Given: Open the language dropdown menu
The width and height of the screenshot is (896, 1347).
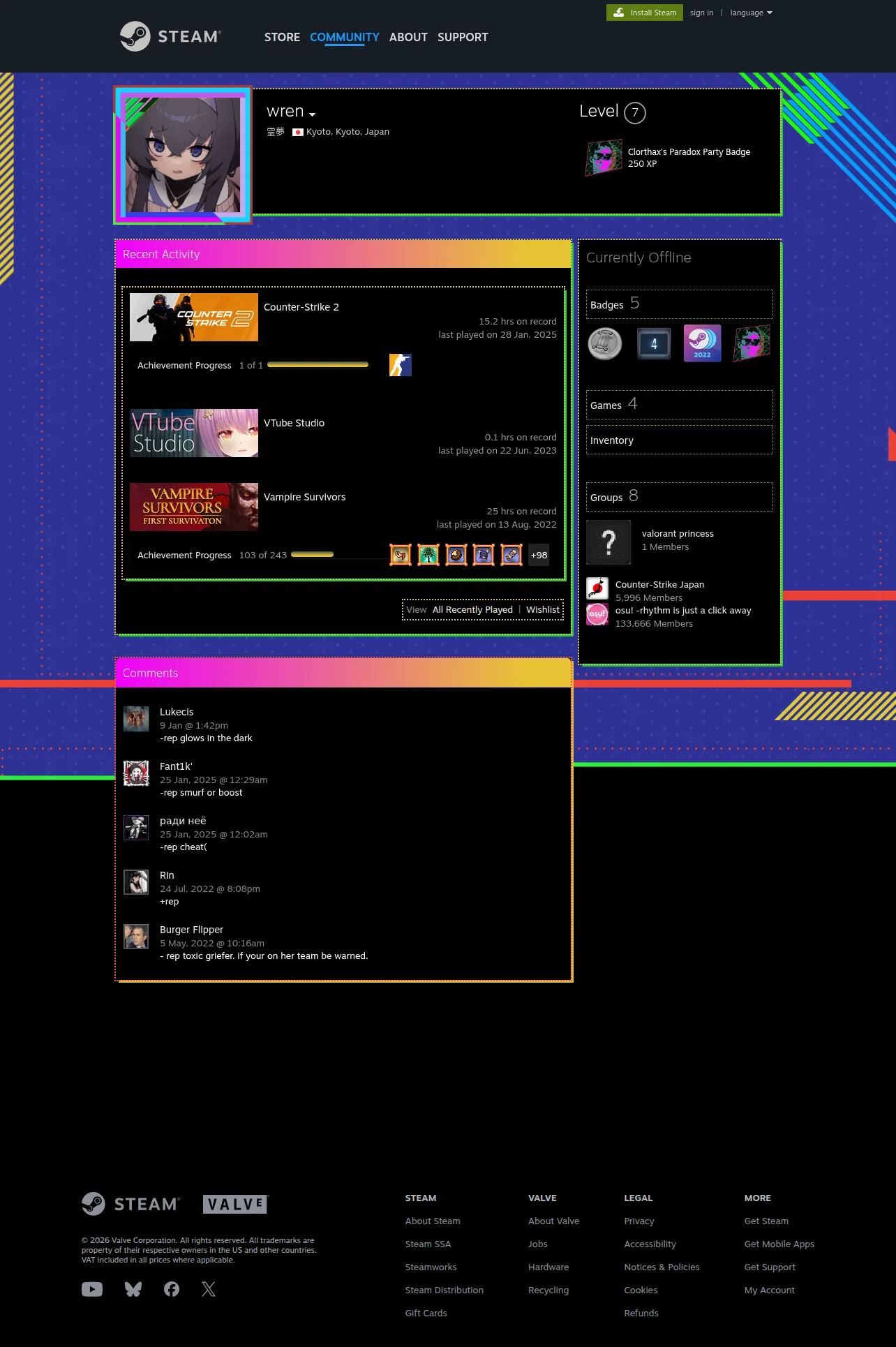Looking at the screenshot, I should pyautogui.click(x=751, y=13).
